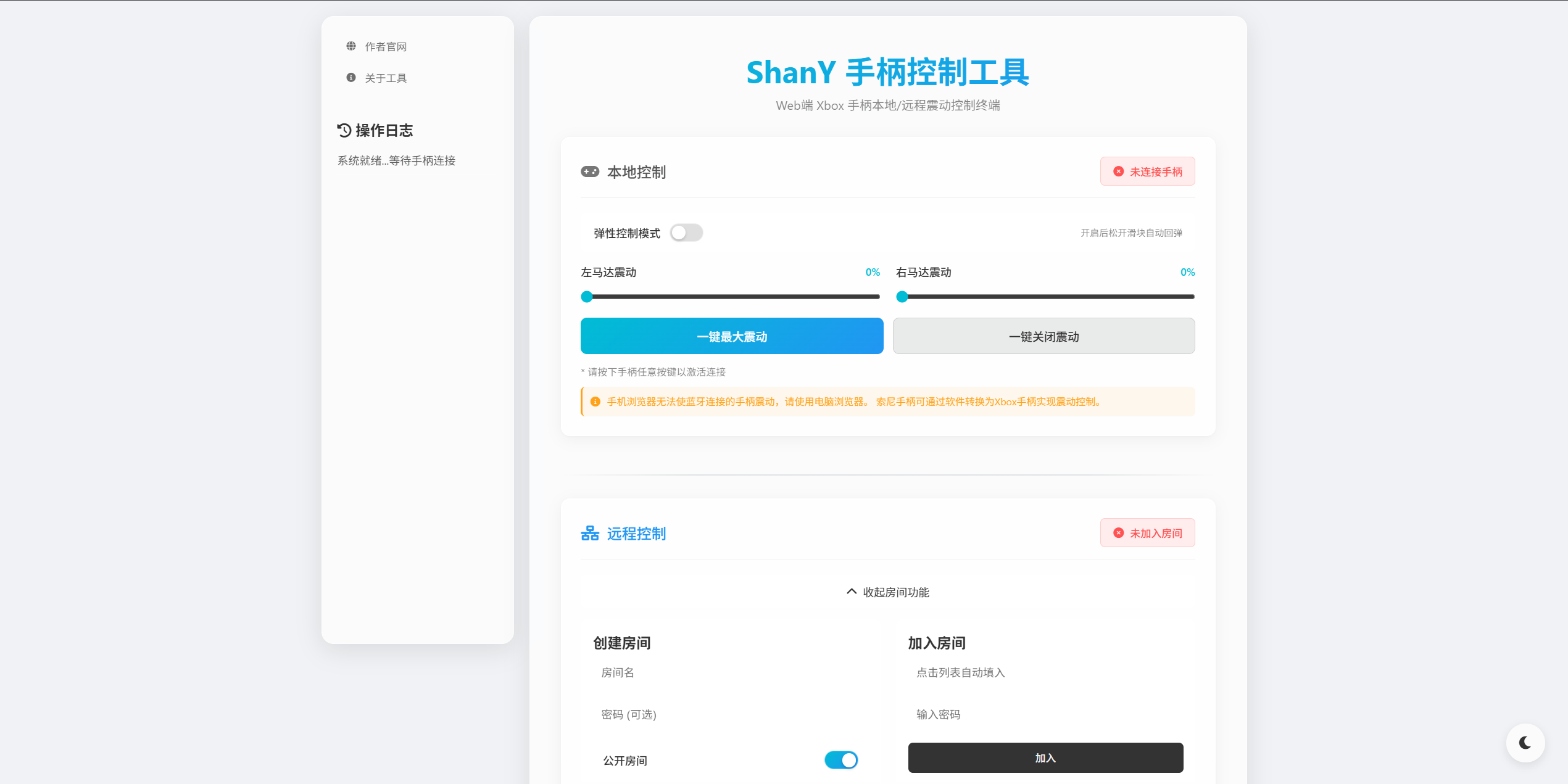1568x784 pixels.
Task: Click the red X icon in 未加入房间 badge
Action: pos(1118,533)
